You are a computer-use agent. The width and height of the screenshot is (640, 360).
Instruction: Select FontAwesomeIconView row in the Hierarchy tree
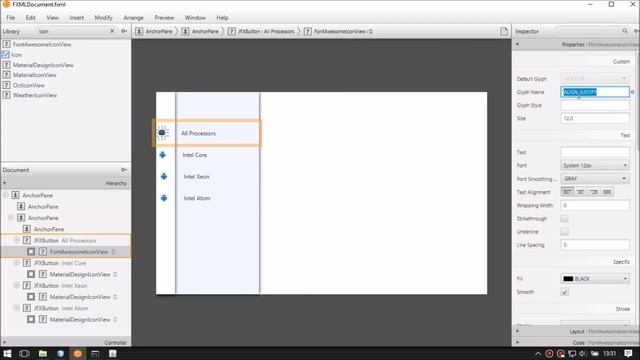[x=66, y=252]
